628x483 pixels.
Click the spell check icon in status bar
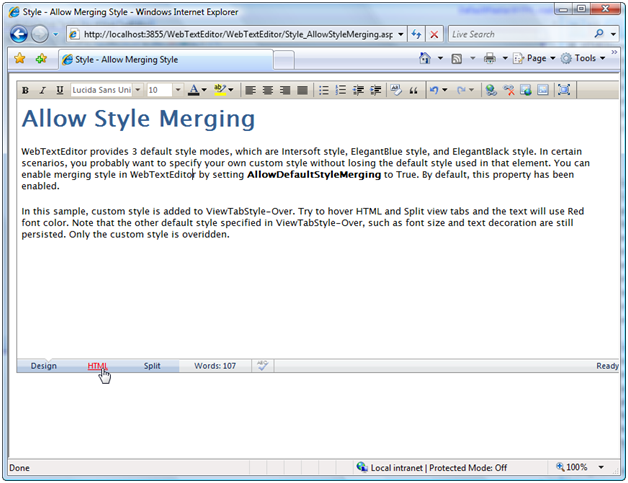262,366
